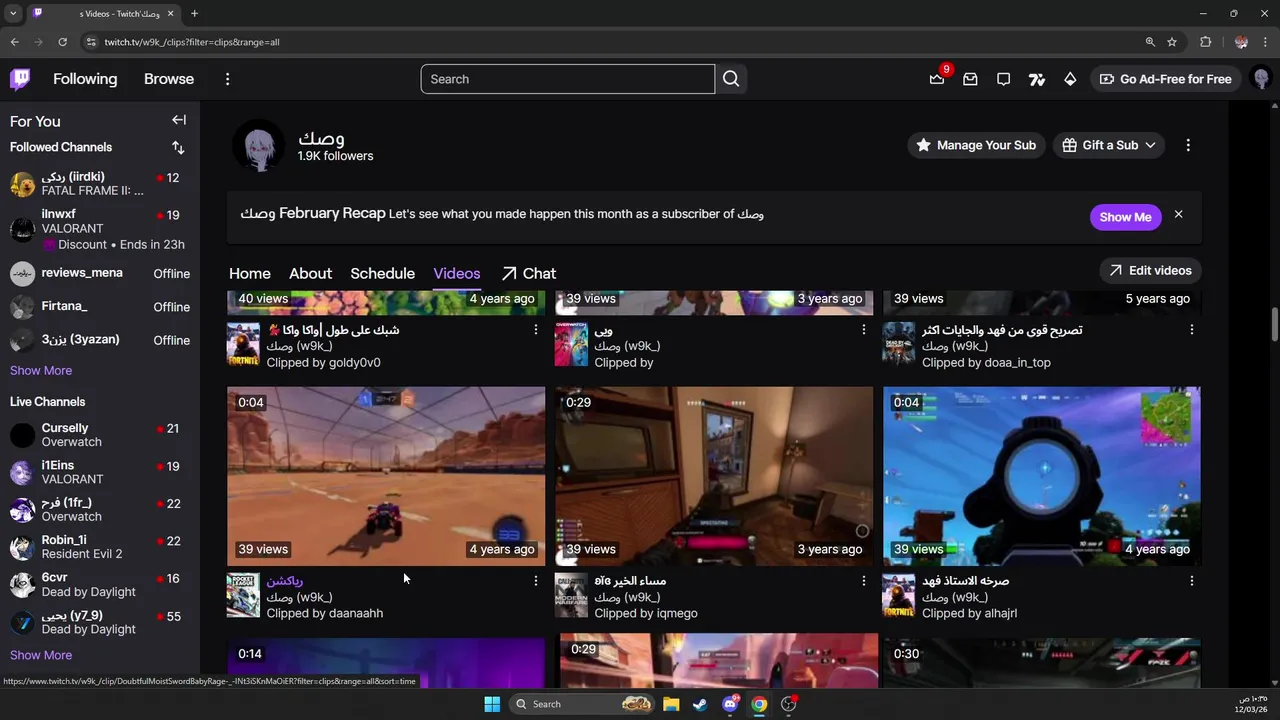This screenshot has width=1280, height=720.
Task: Sort the followed channels list
Action: [x=178, y=147]
